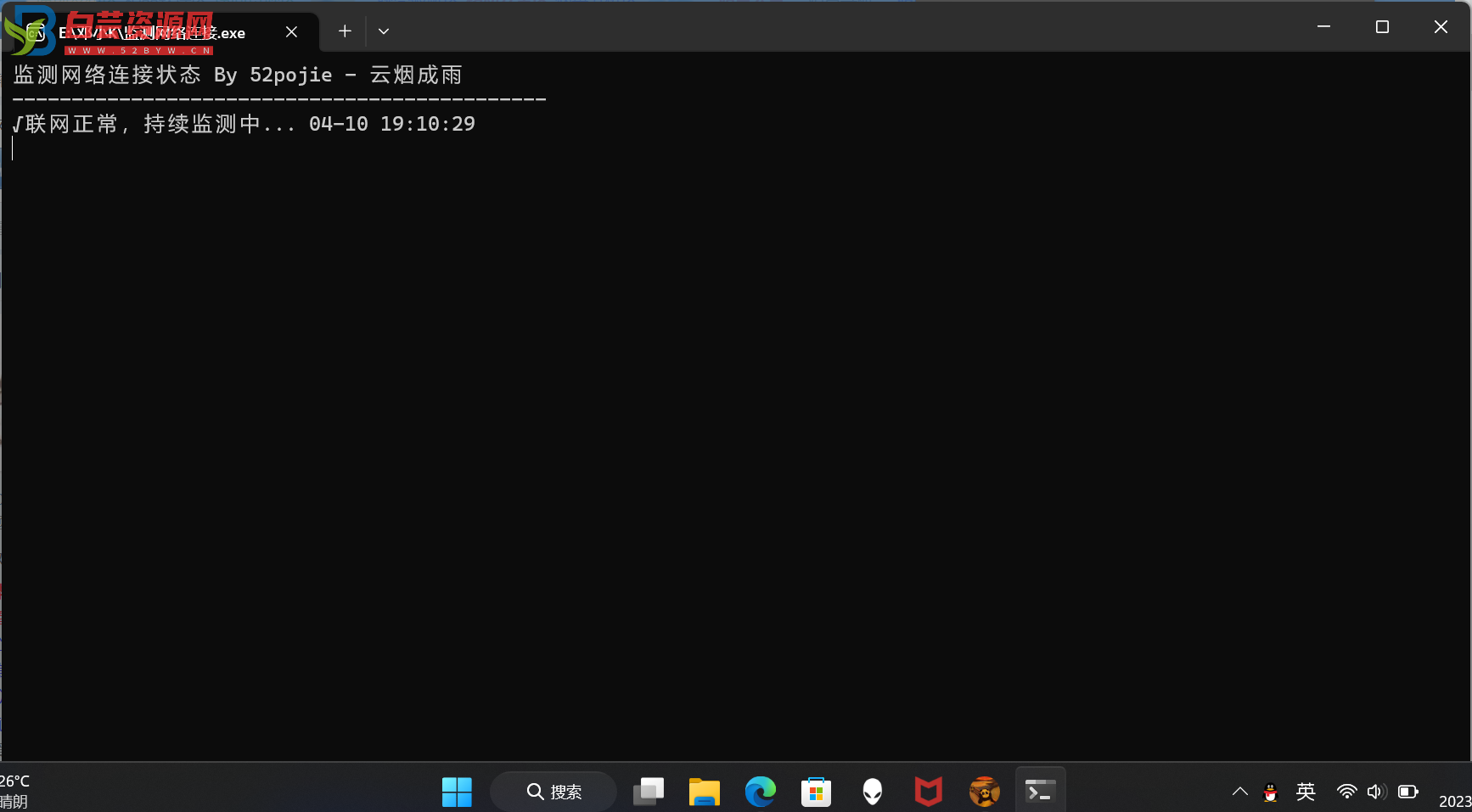The width and height of the screenshot is (1472, 812).
Task: Click the 2023 date in system tray
Action: pos(1455,801)
